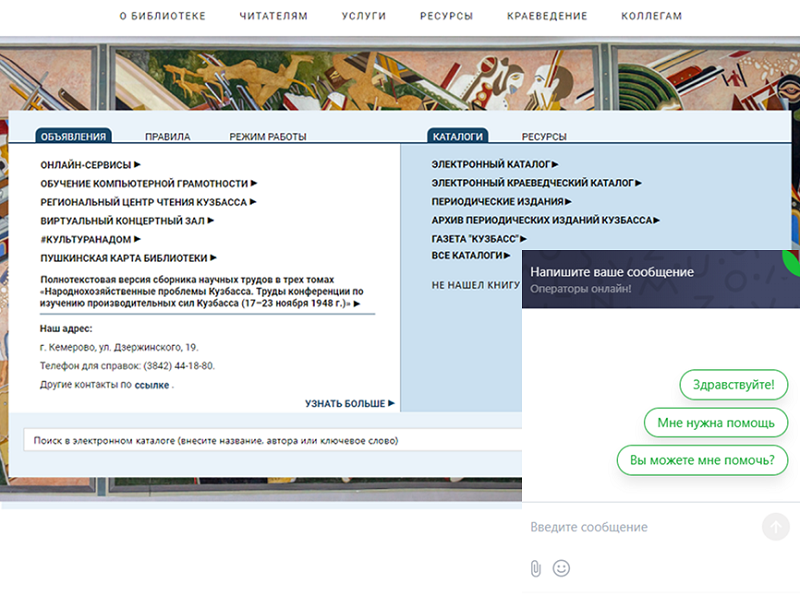The height and width of the screenshot is (600, 800).
Task: Open the ЧИТАТЕЛЯМ menu item
Action: click(x=273, y=16)
